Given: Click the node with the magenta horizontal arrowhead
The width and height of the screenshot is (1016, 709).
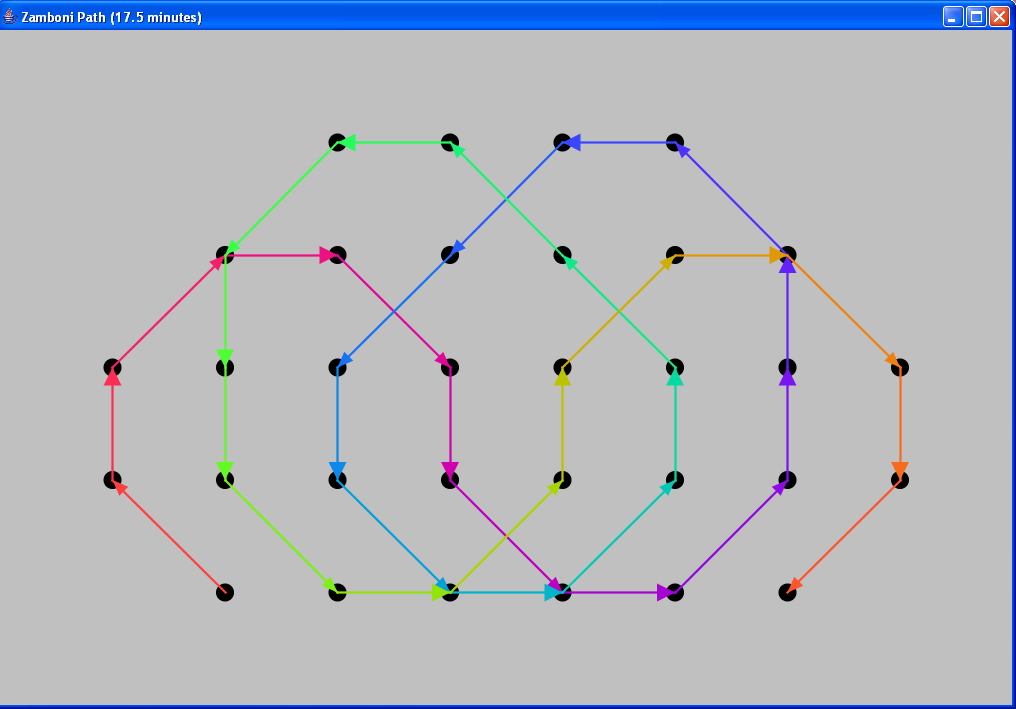Looking at the screenshot, I should pyautogui.click(x=338, y=255).
